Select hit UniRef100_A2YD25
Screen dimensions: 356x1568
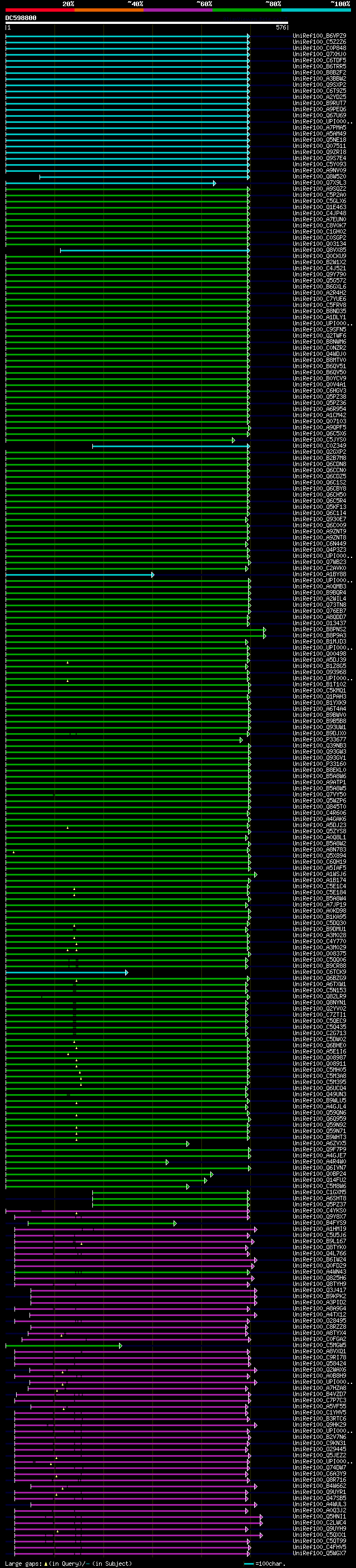tap(319, 97)
